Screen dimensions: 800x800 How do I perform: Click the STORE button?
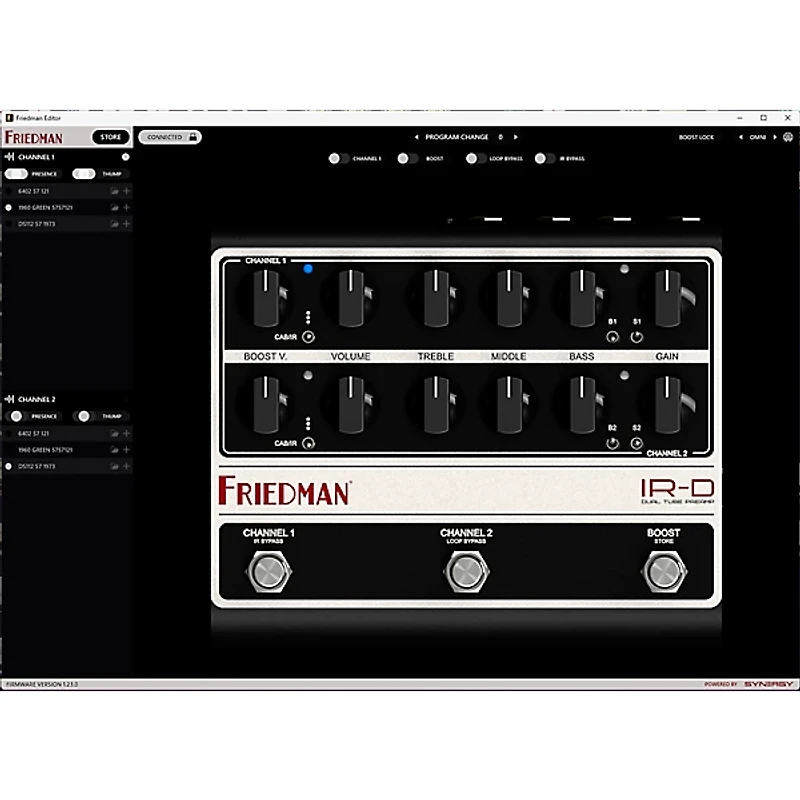(x=110, y=137)
